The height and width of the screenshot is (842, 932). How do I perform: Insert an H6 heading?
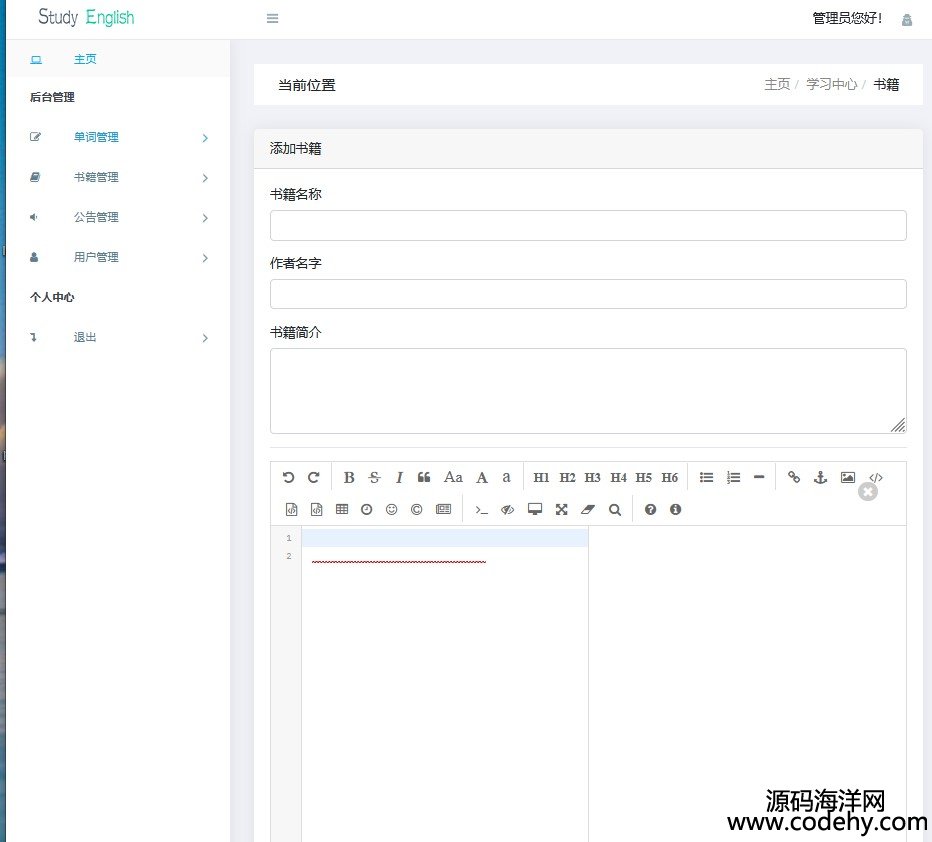coord(670,477)
